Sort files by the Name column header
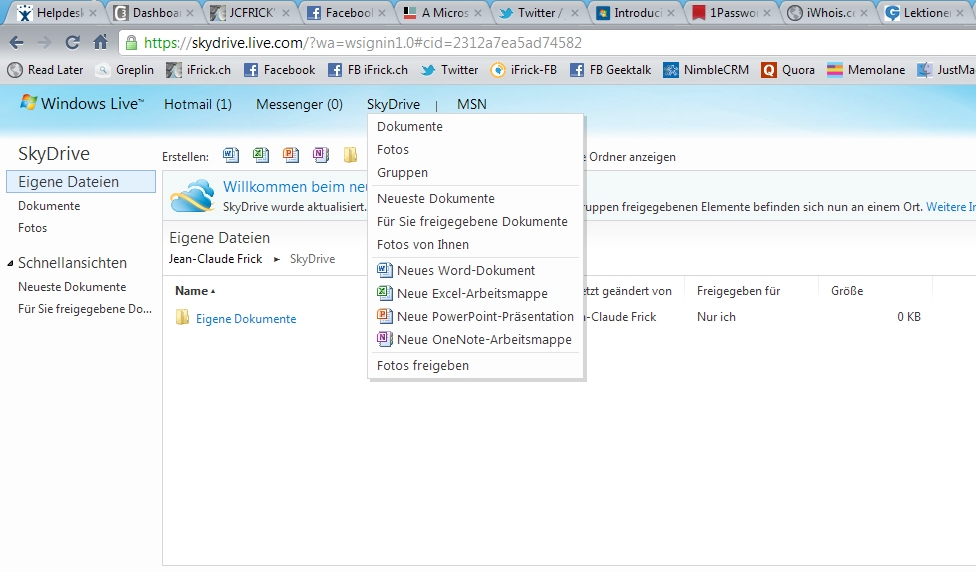The height and width of the screenshot is (572, 976). coord(191,291)
